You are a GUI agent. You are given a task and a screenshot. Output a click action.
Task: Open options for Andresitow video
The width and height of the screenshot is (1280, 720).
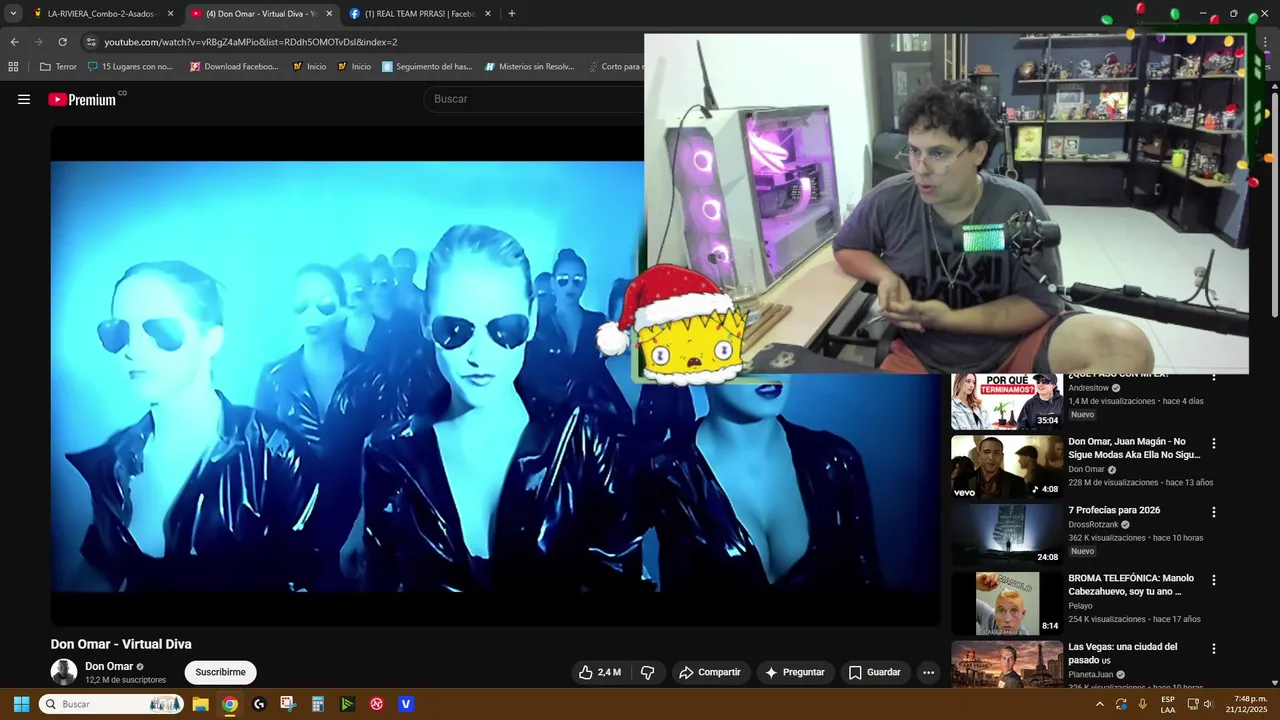pyautogui.click(x=1214, y=377)
